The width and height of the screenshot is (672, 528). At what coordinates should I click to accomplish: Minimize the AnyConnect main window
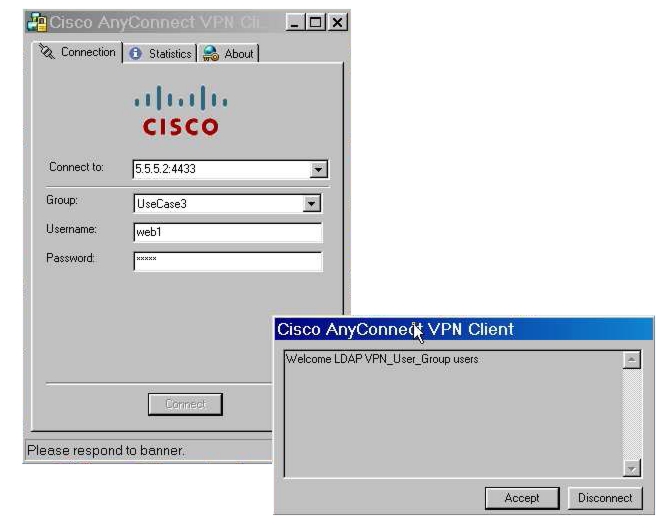pyautogui.click(x=294, y=22)
